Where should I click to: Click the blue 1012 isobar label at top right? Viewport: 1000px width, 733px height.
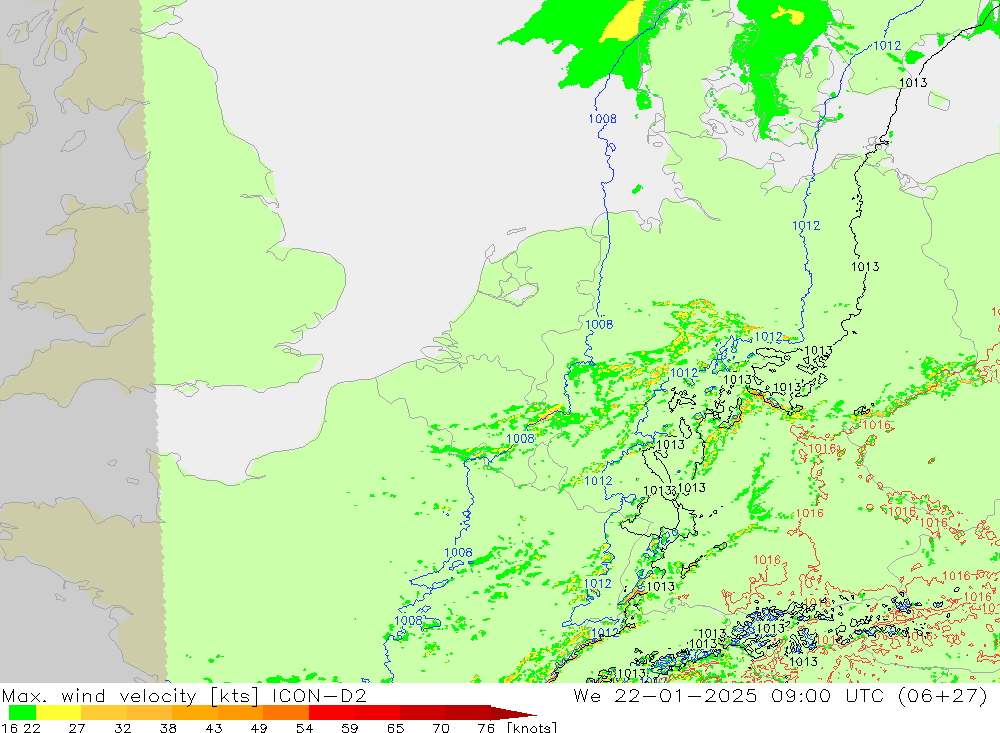tap(887, 45)
